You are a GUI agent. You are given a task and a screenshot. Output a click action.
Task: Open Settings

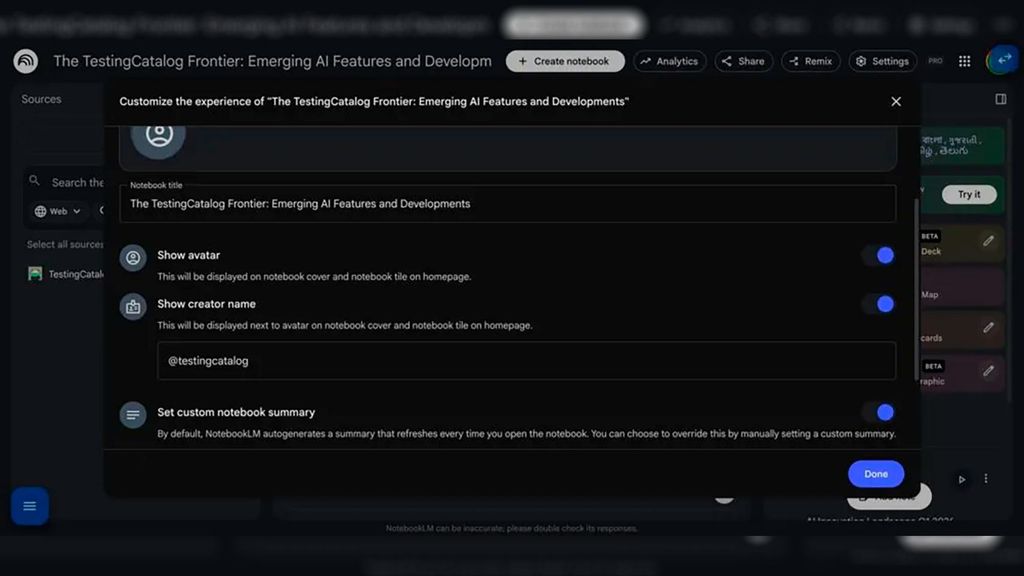883,61
